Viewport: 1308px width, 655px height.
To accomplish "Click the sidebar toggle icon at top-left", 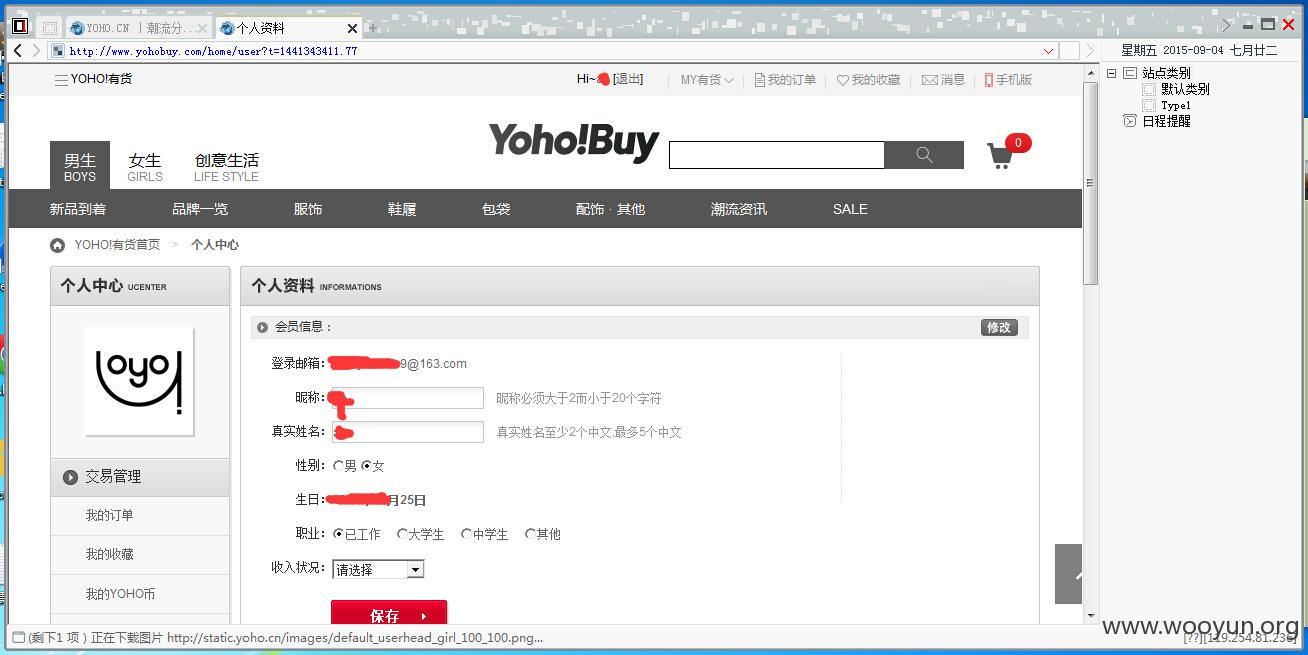I will [19, 26].
